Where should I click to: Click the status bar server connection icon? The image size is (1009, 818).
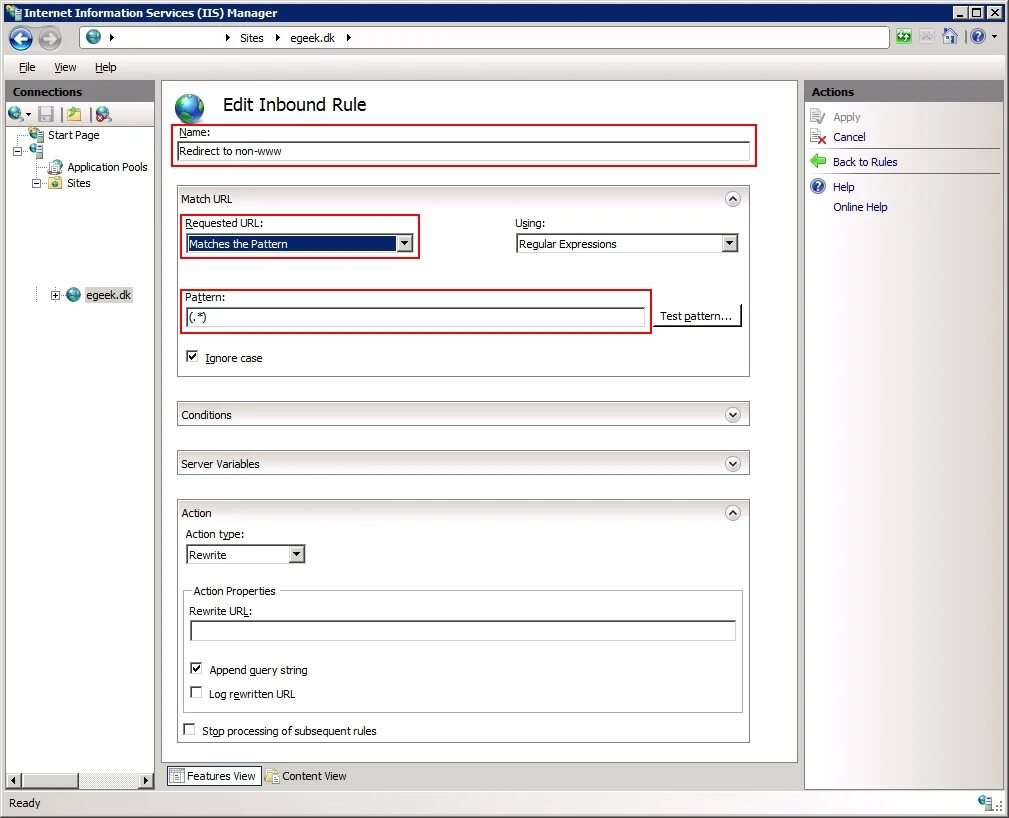985,803
